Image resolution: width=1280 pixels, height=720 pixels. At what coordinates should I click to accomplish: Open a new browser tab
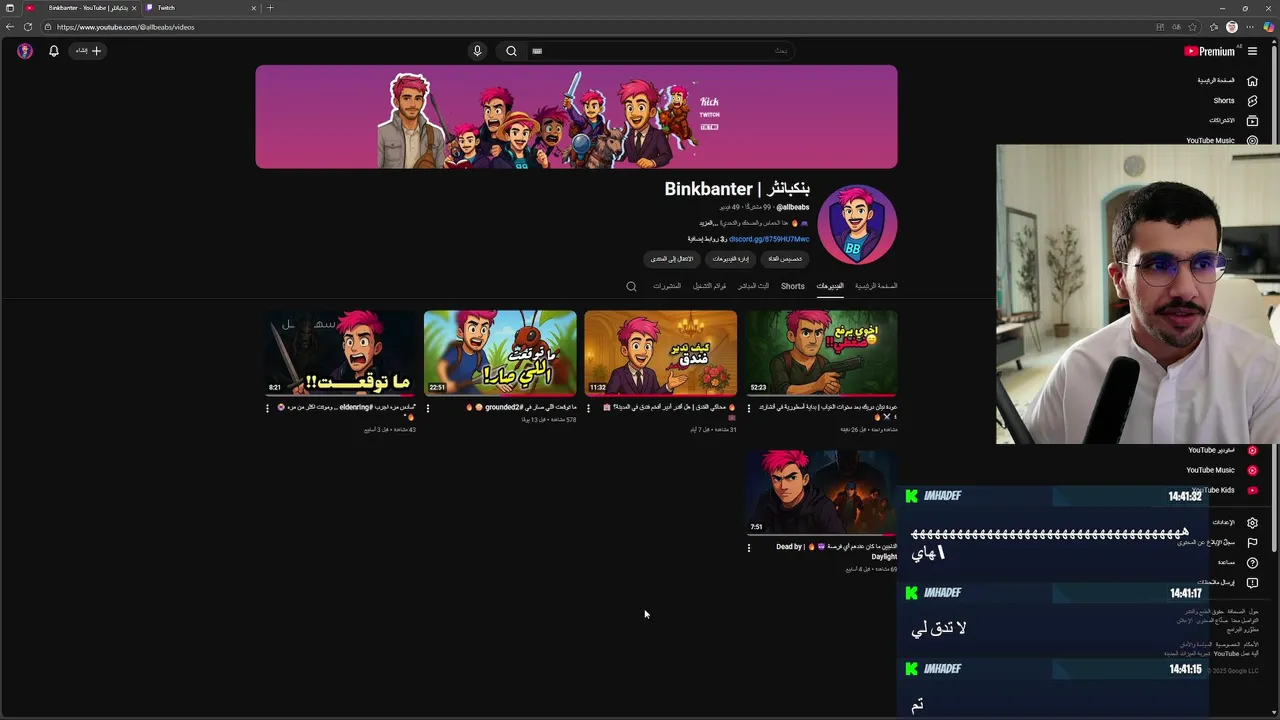click(x=270, y=8)
